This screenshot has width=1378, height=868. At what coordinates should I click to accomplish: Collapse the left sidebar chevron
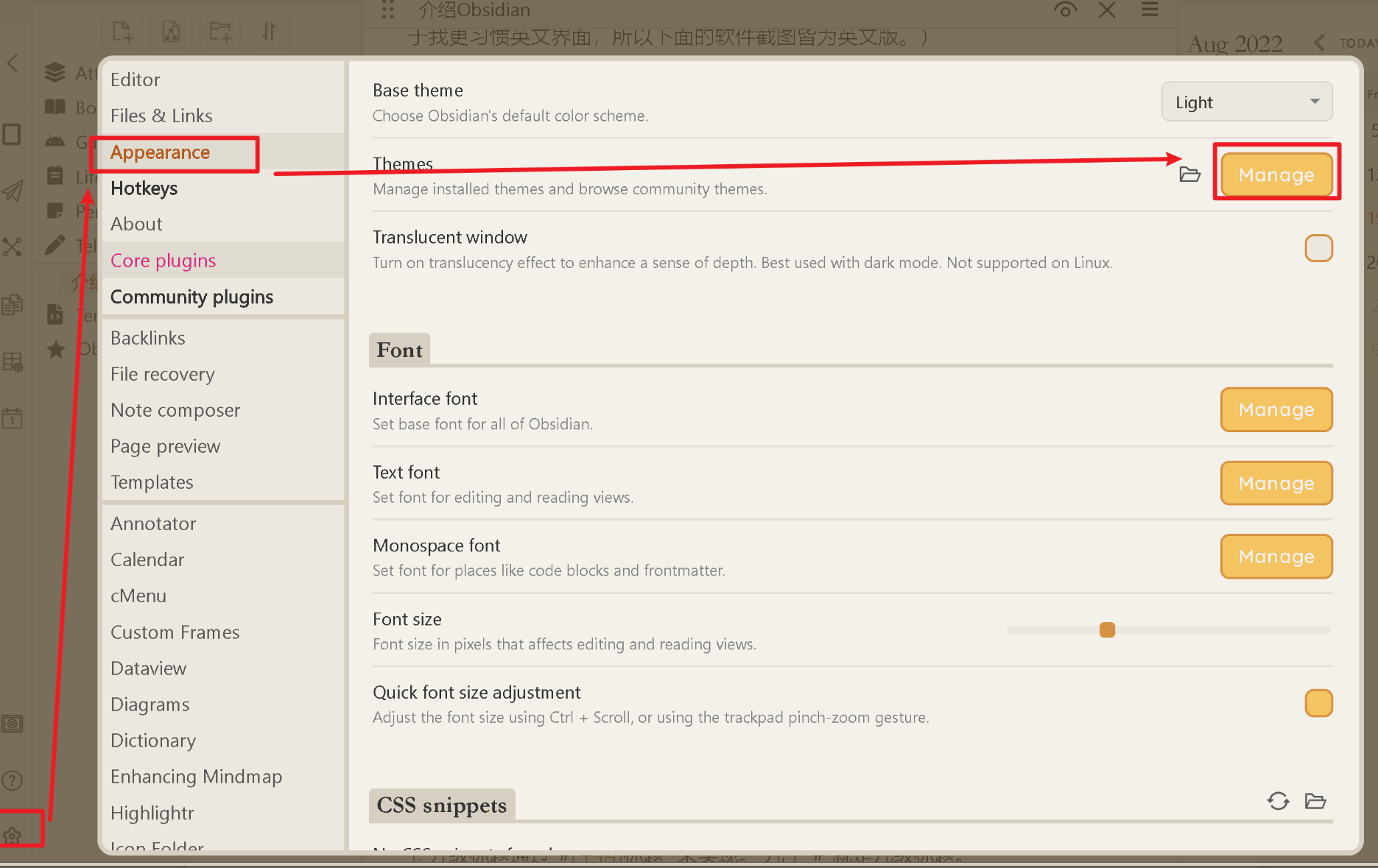tap(13, 63)
